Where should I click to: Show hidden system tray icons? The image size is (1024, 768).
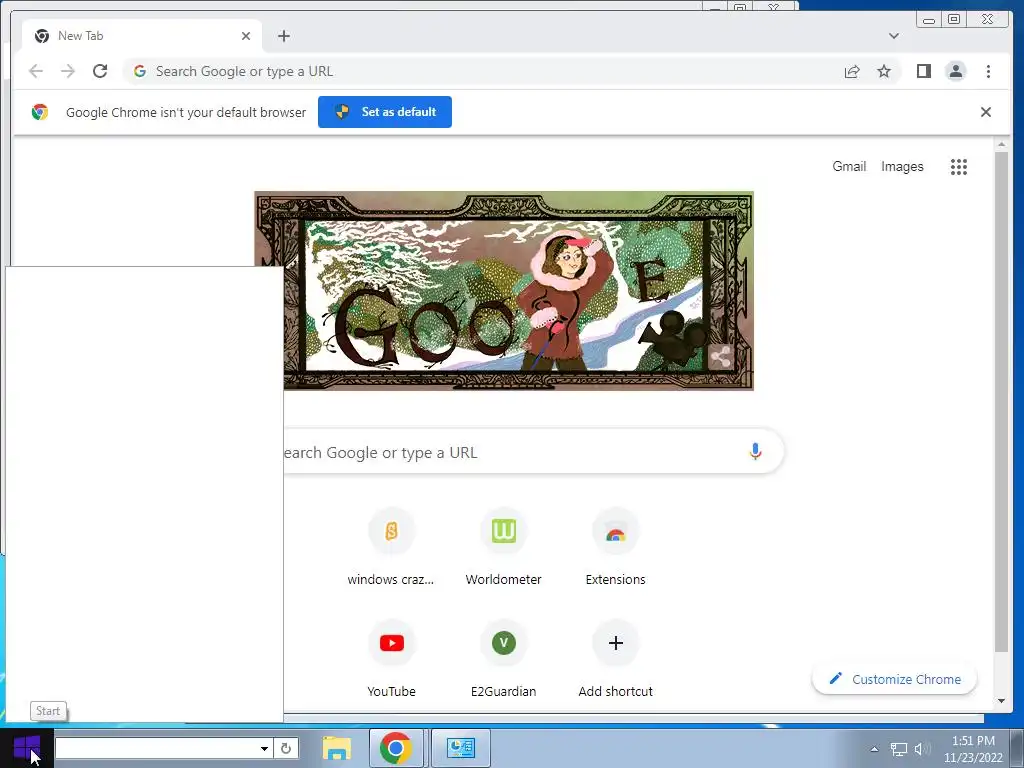(874, 749)
